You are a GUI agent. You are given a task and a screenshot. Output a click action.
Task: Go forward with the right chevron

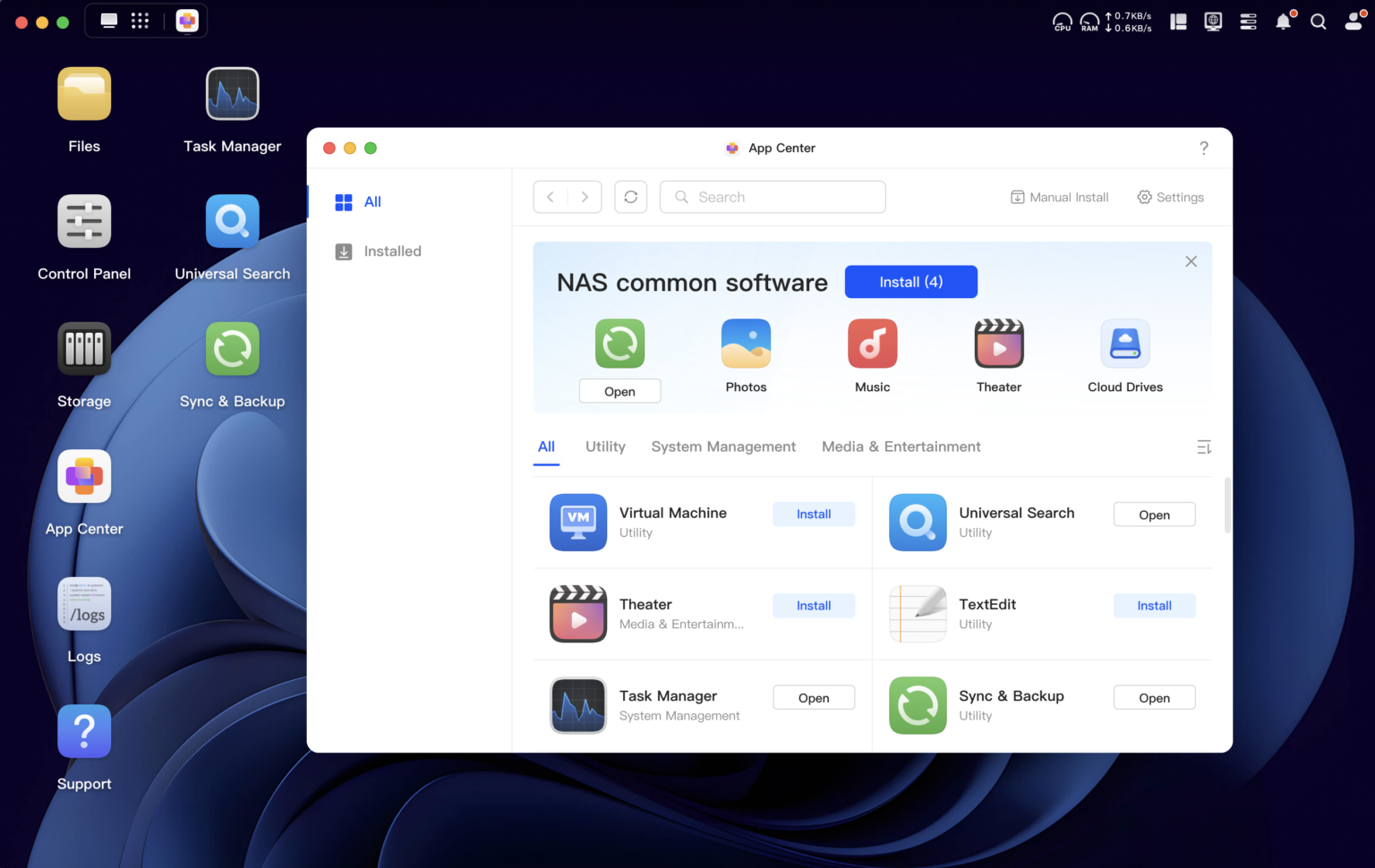tap(585, 197)
